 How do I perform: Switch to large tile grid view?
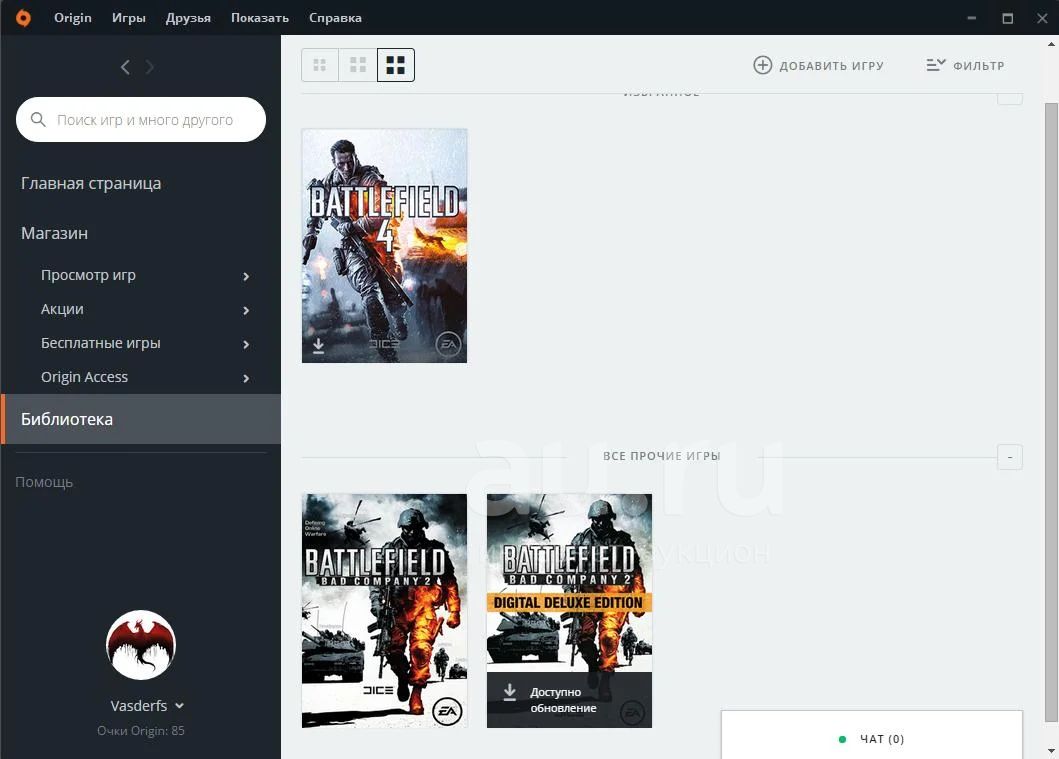pos(396,65)
